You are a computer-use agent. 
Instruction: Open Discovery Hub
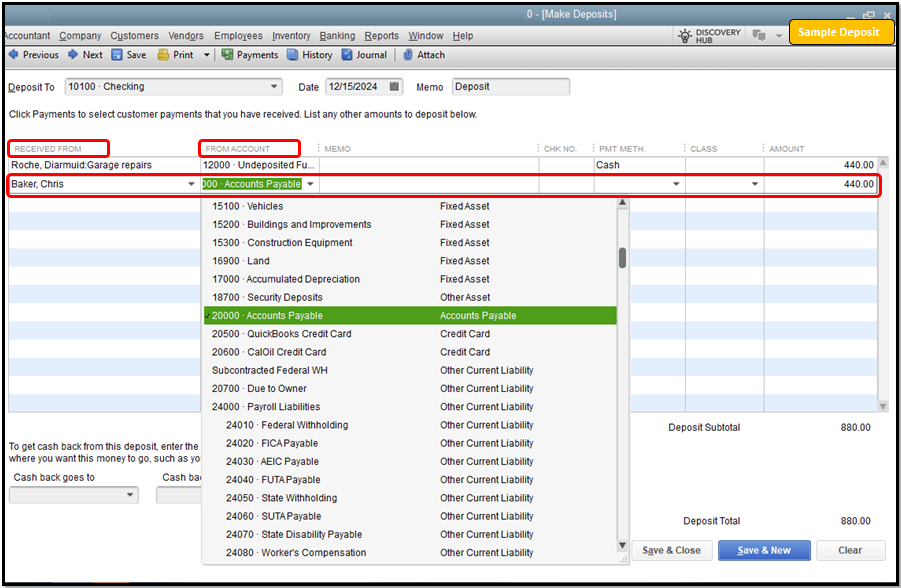(x=709, y=33)
